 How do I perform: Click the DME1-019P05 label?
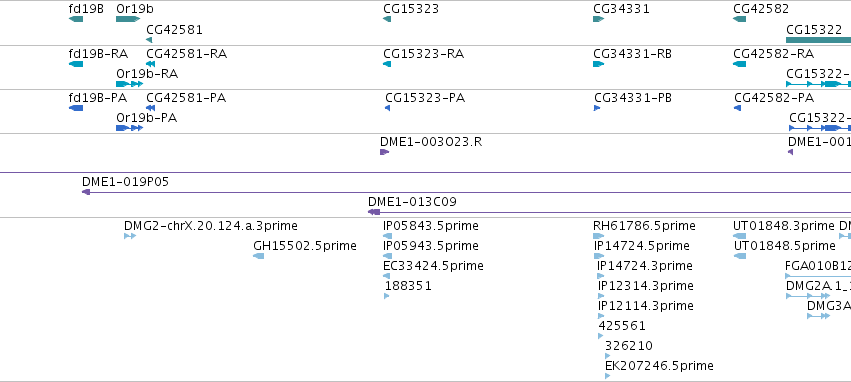coord(125,181)
